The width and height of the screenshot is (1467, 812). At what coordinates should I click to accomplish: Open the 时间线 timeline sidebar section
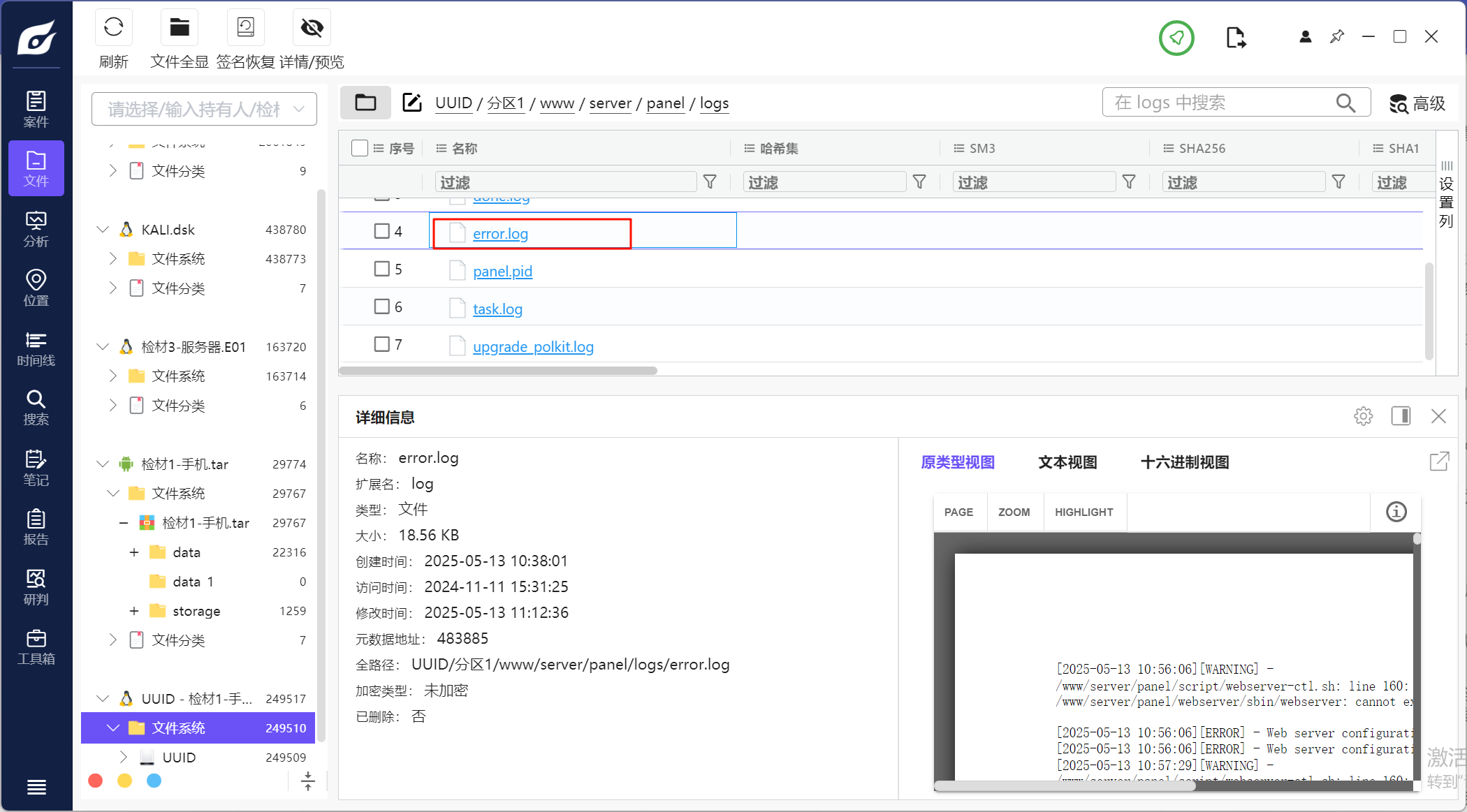[36, 348]
